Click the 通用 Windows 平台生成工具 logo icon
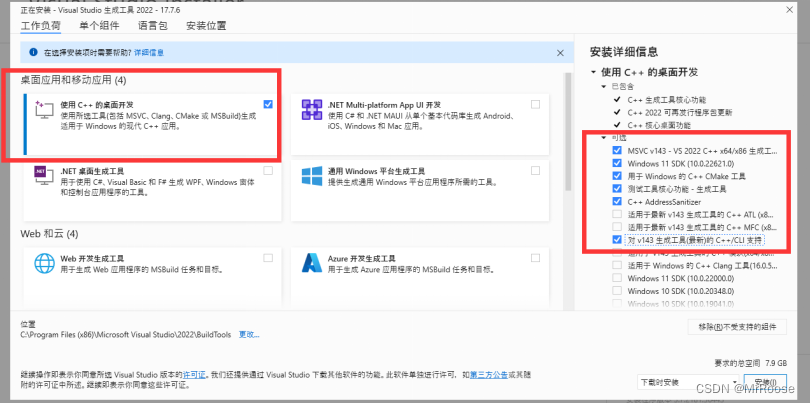 pos(311,176)
